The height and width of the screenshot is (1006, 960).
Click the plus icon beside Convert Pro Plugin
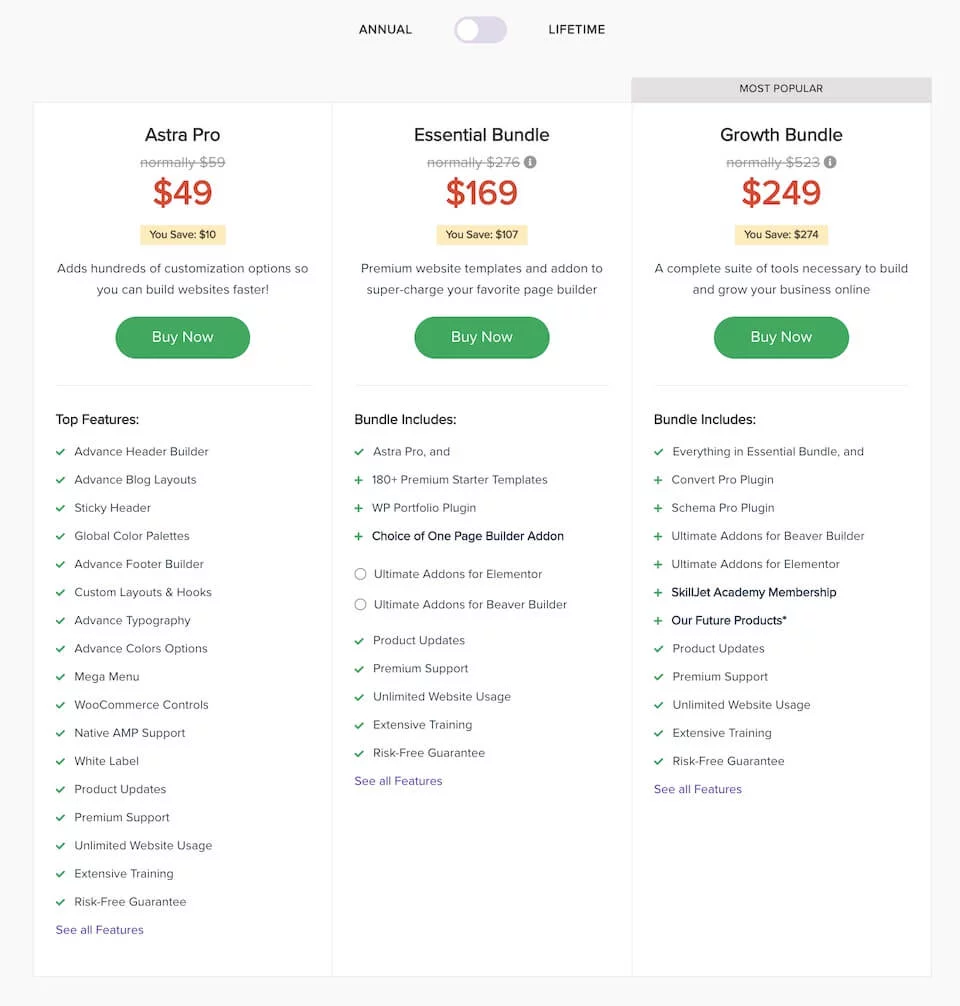click(659, 480)
